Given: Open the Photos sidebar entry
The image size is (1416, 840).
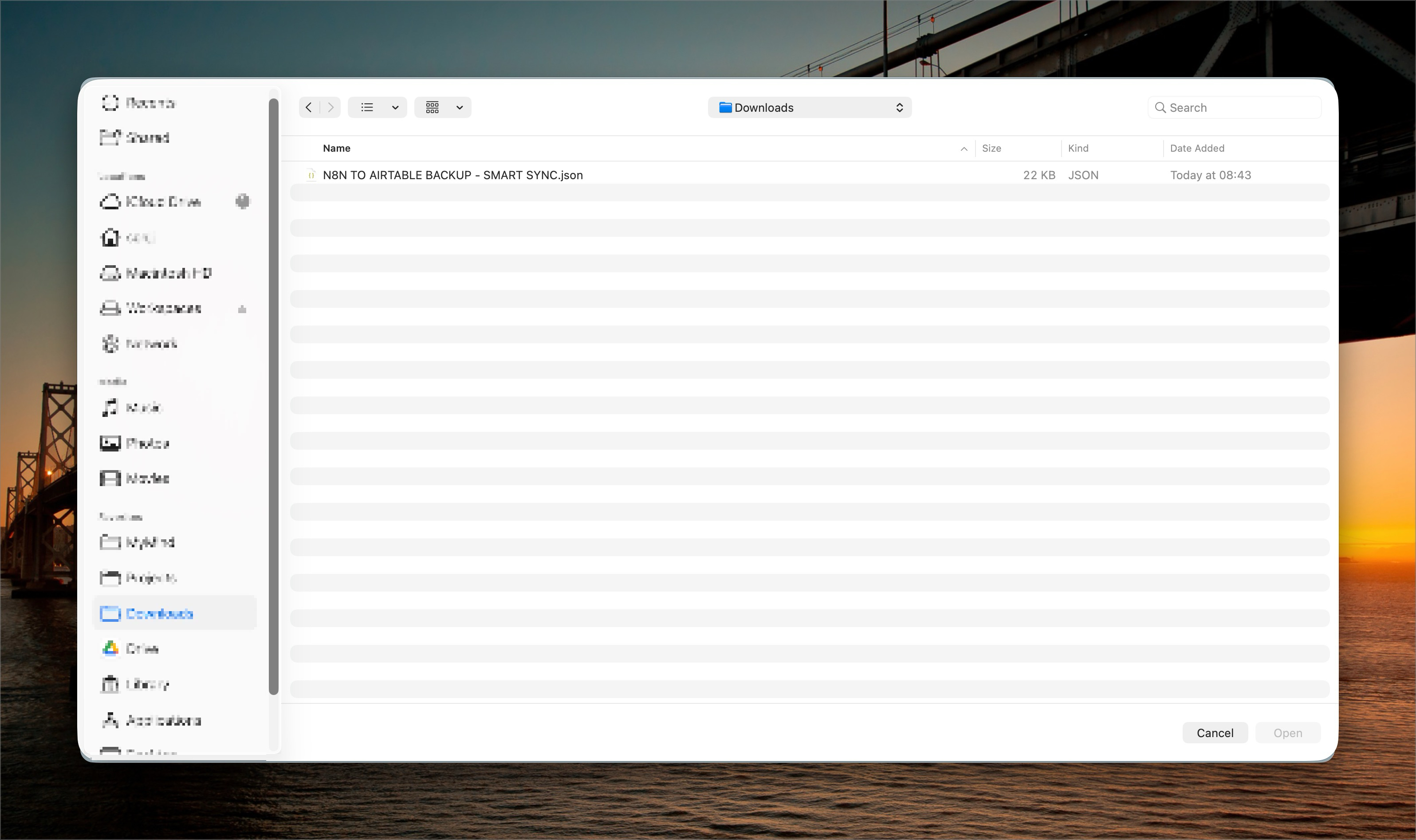Looking at the screenshot, I should tap(147, 443).
